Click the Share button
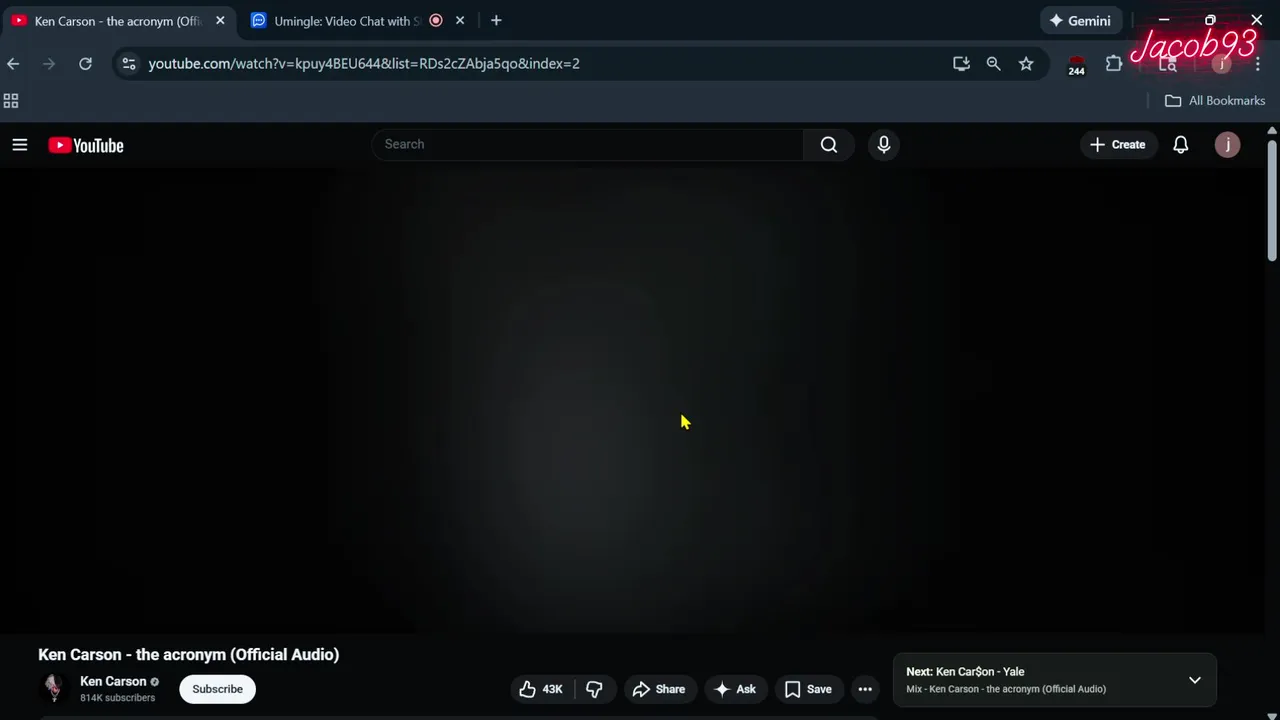 659,689
